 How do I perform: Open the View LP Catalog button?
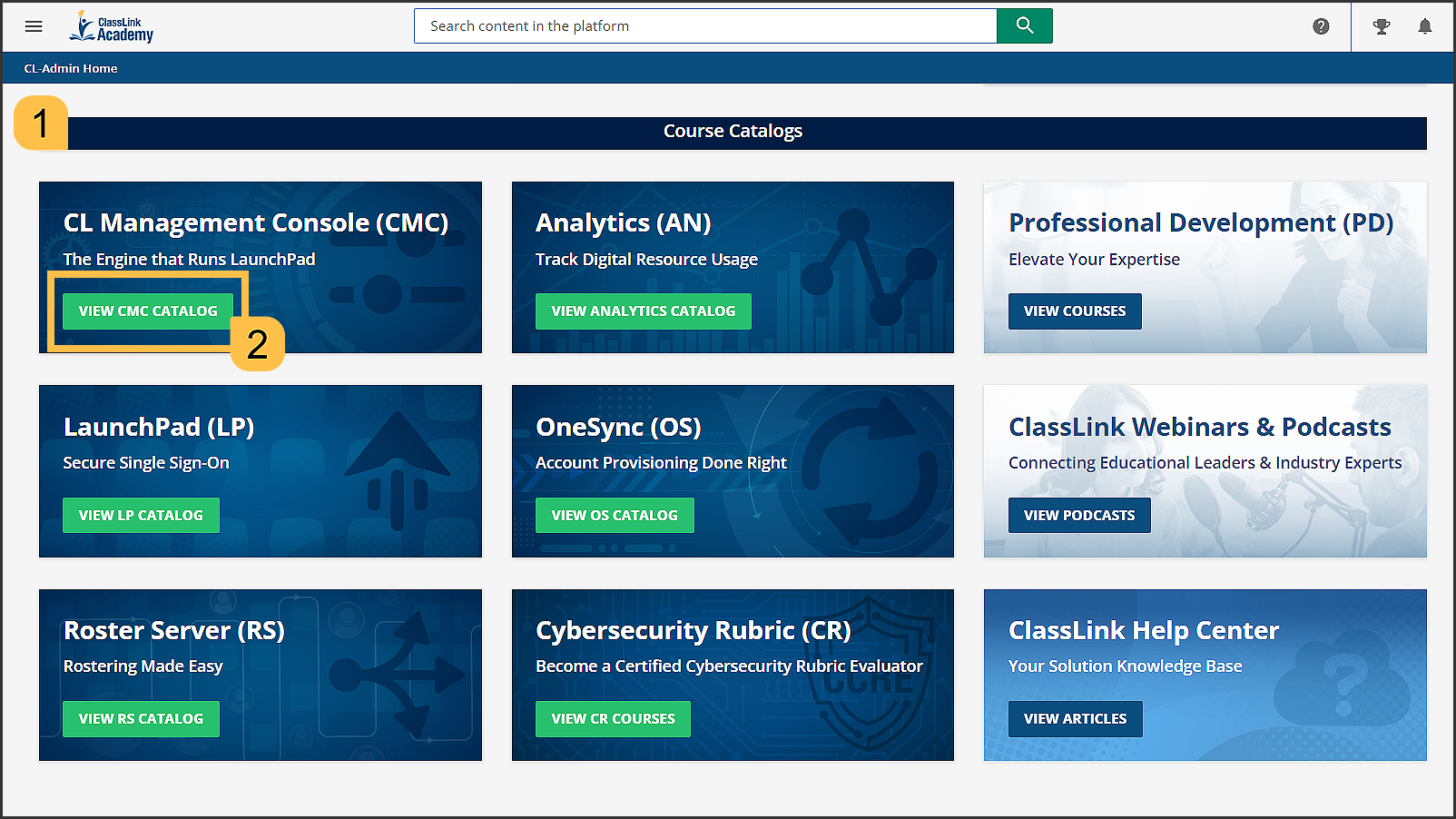pyautogui.click(x=141, y=515)
